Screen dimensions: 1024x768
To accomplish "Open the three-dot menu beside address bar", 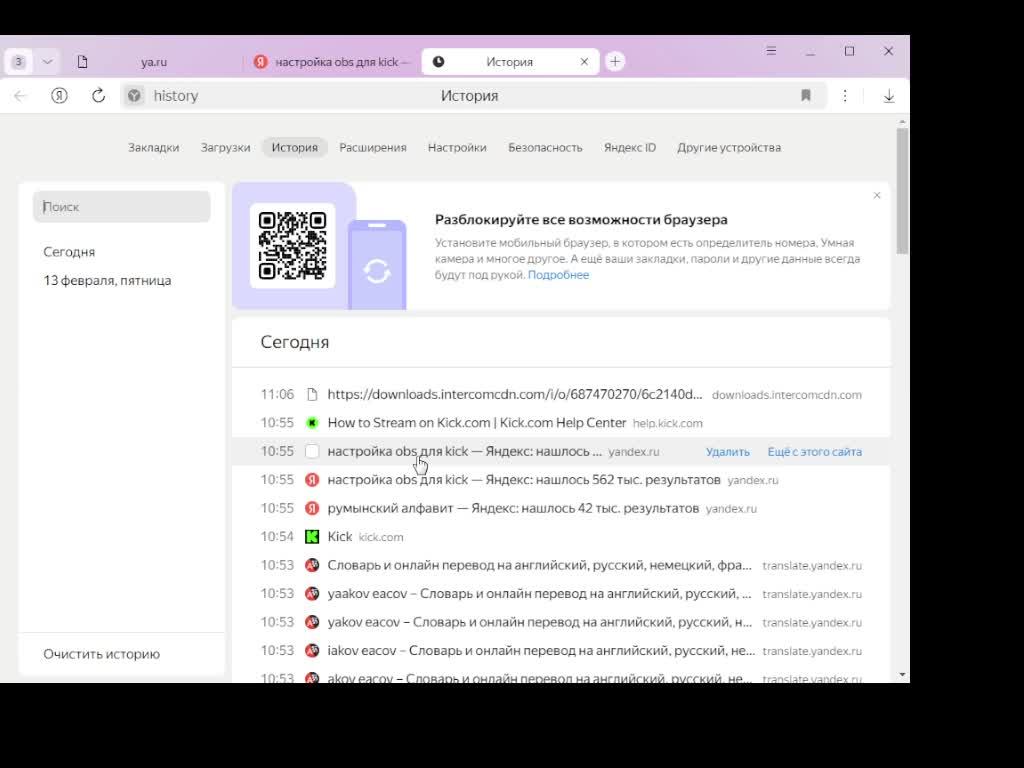I will tap(845, 96).
